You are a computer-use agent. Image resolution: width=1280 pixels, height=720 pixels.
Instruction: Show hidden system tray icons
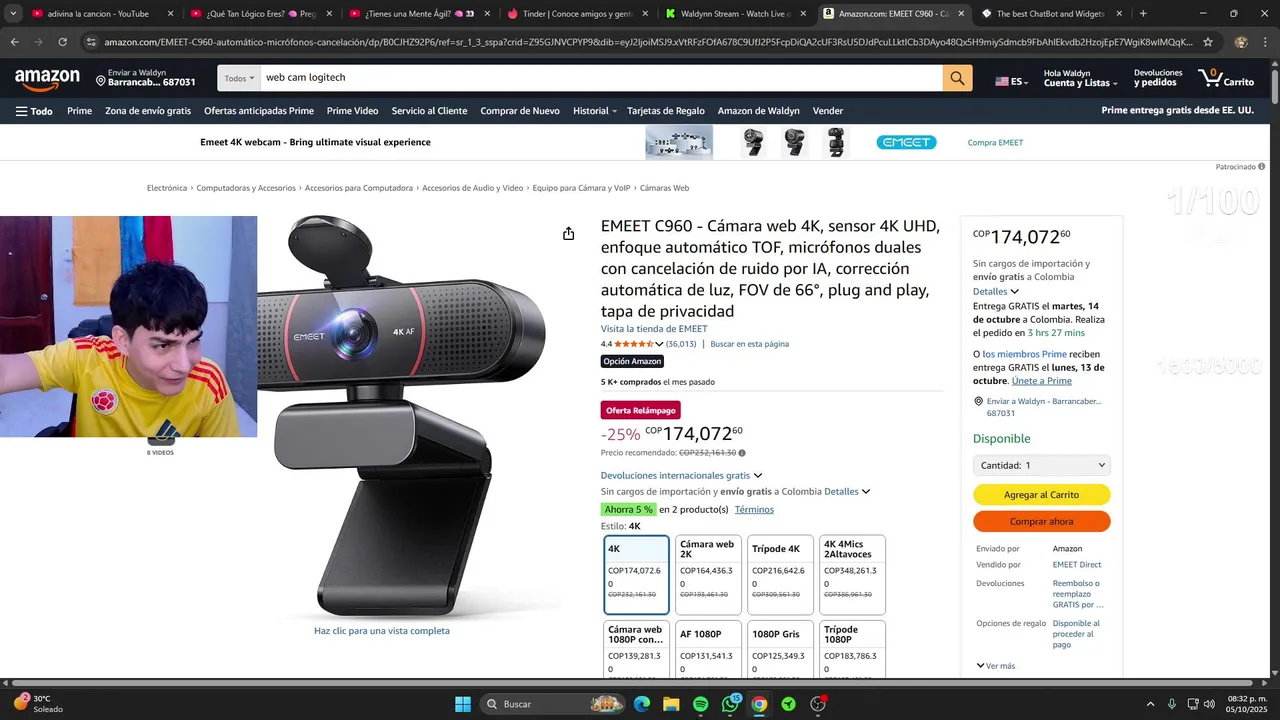[x=1150, y=704]
